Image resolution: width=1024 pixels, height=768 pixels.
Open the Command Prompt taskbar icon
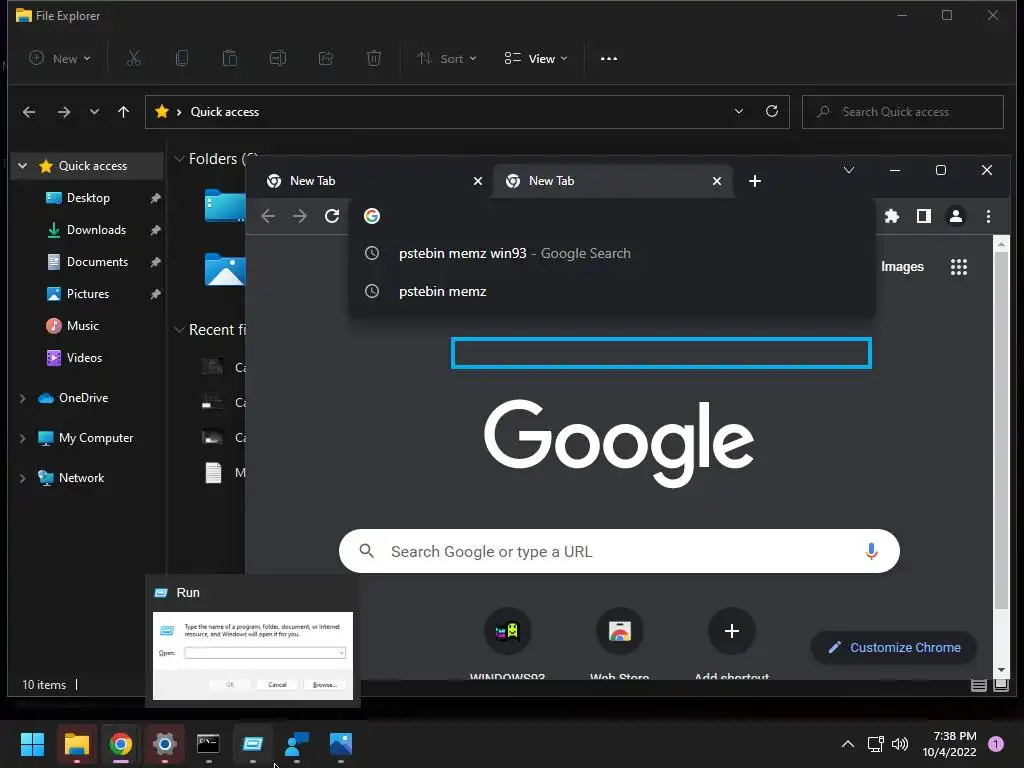pyautogui.click(x=208, y=743)
